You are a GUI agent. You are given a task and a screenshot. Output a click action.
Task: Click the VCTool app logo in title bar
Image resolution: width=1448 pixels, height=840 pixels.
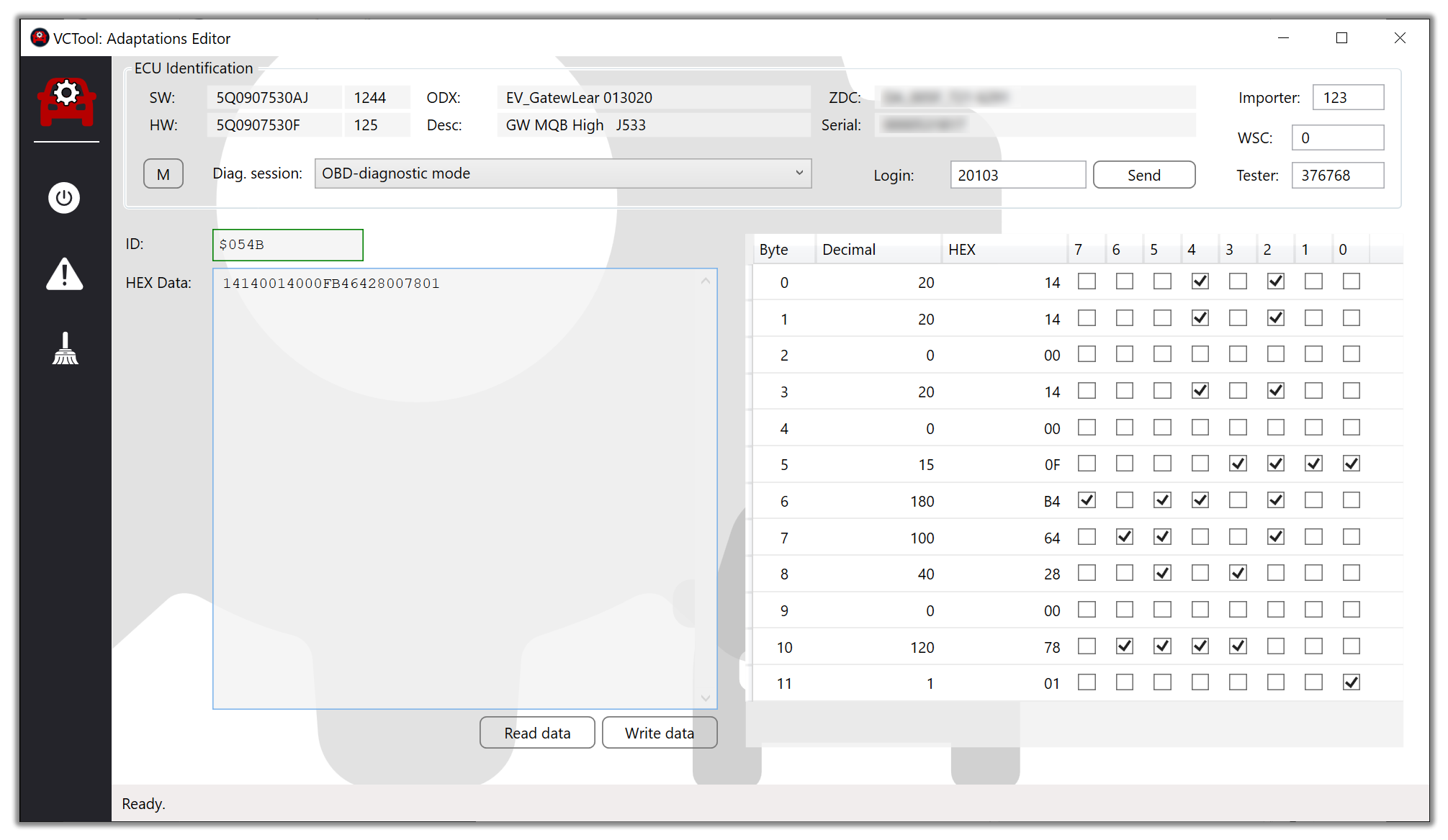pos(40,37)
